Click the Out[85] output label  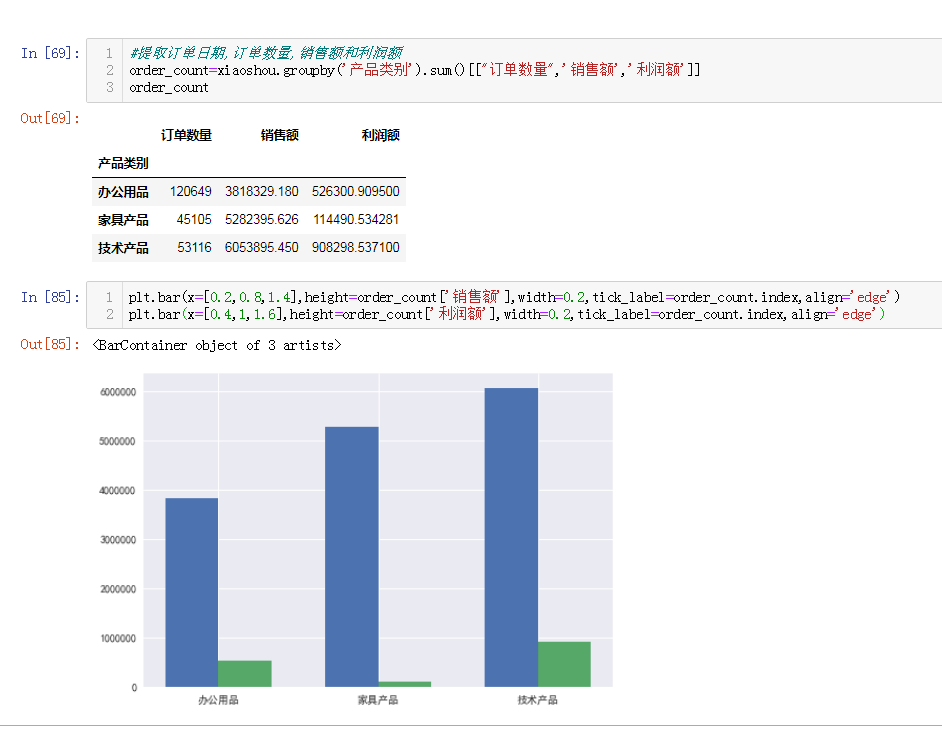(50, 344)
